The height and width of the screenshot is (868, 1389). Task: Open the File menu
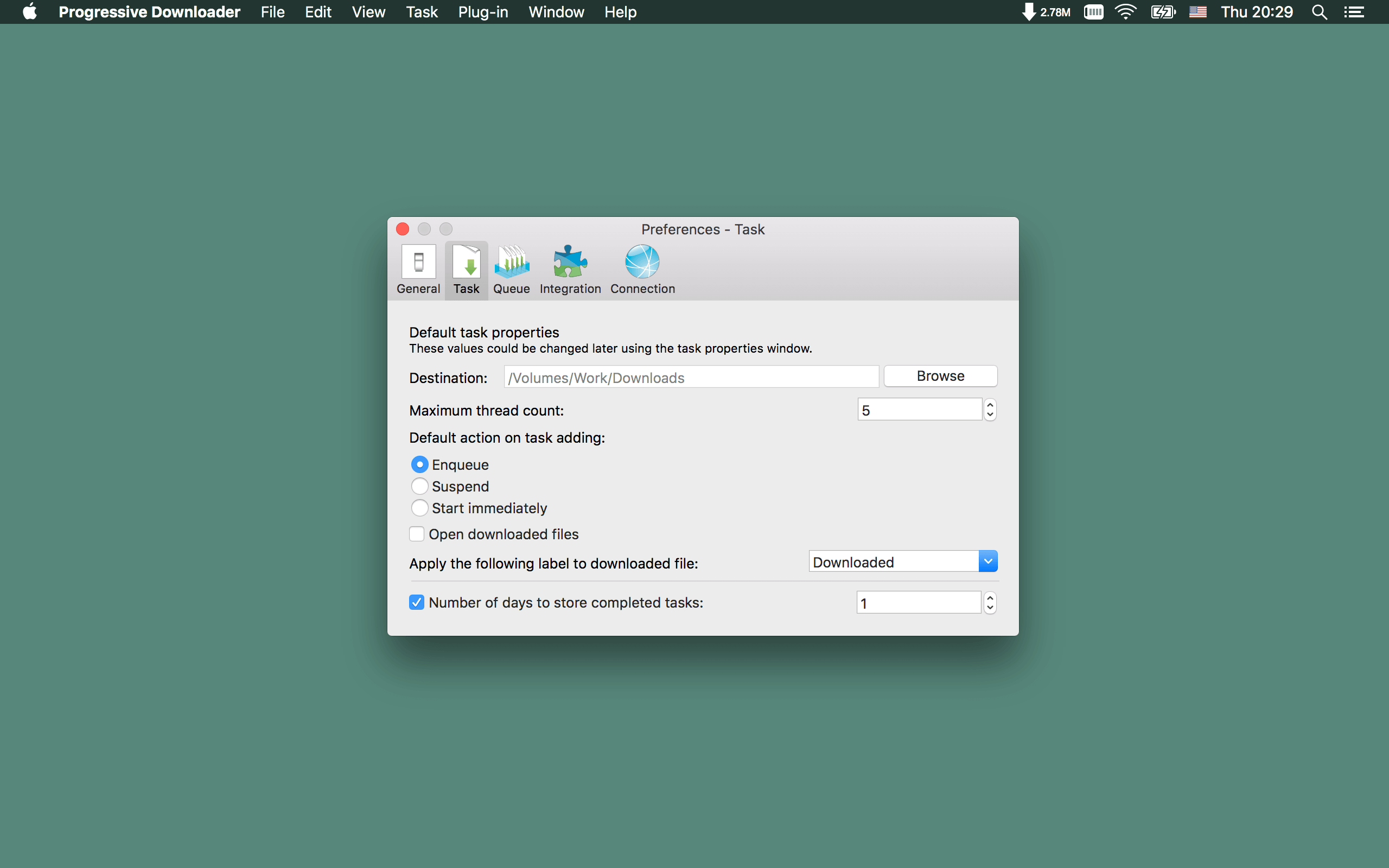click(272, 12)
